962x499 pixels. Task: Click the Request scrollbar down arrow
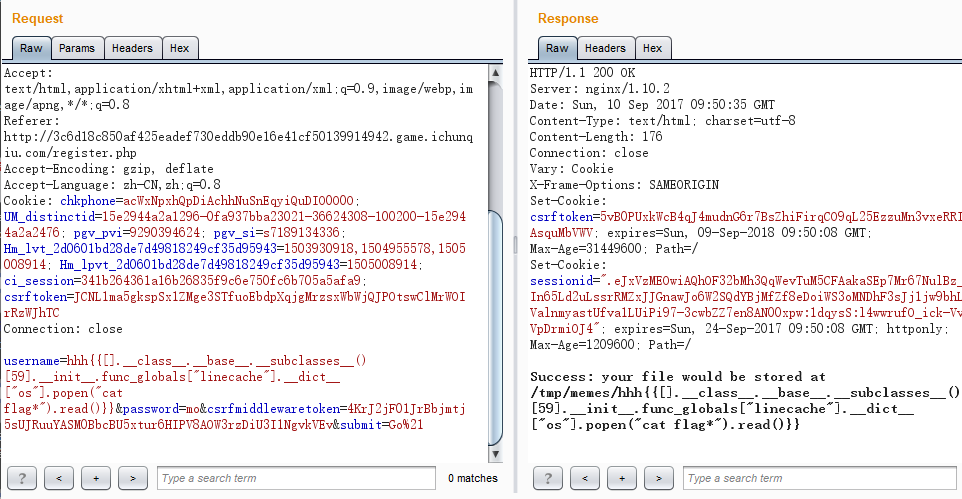click(x=496, y=454)
